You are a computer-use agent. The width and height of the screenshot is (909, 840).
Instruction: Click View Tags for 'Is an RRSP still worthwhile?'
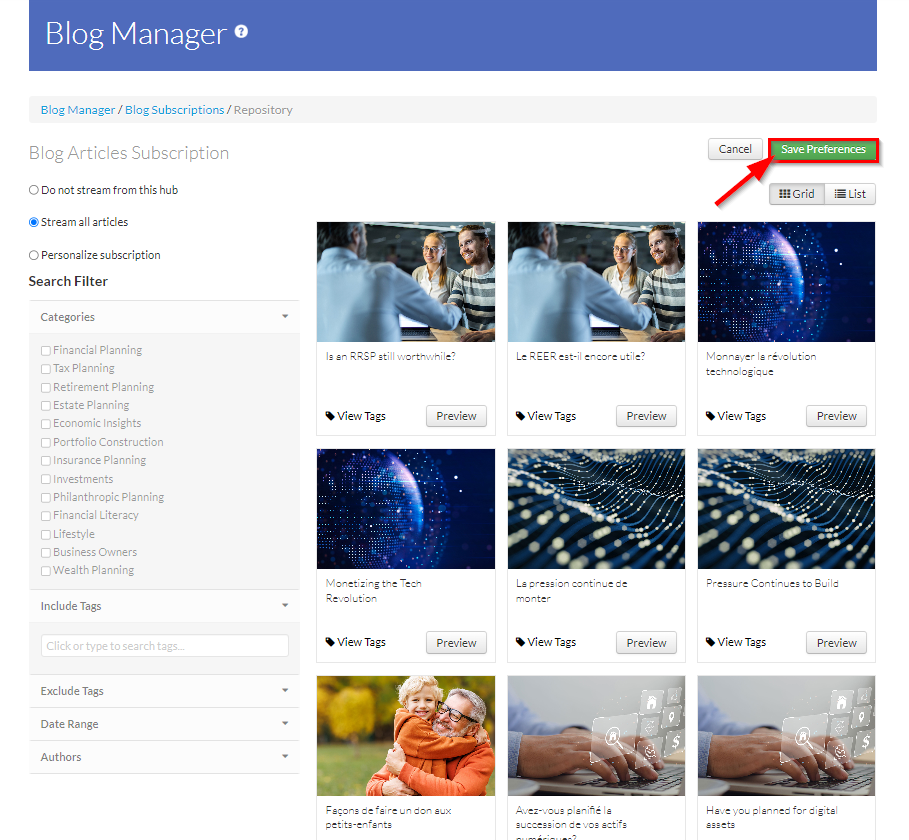(355, 416)
